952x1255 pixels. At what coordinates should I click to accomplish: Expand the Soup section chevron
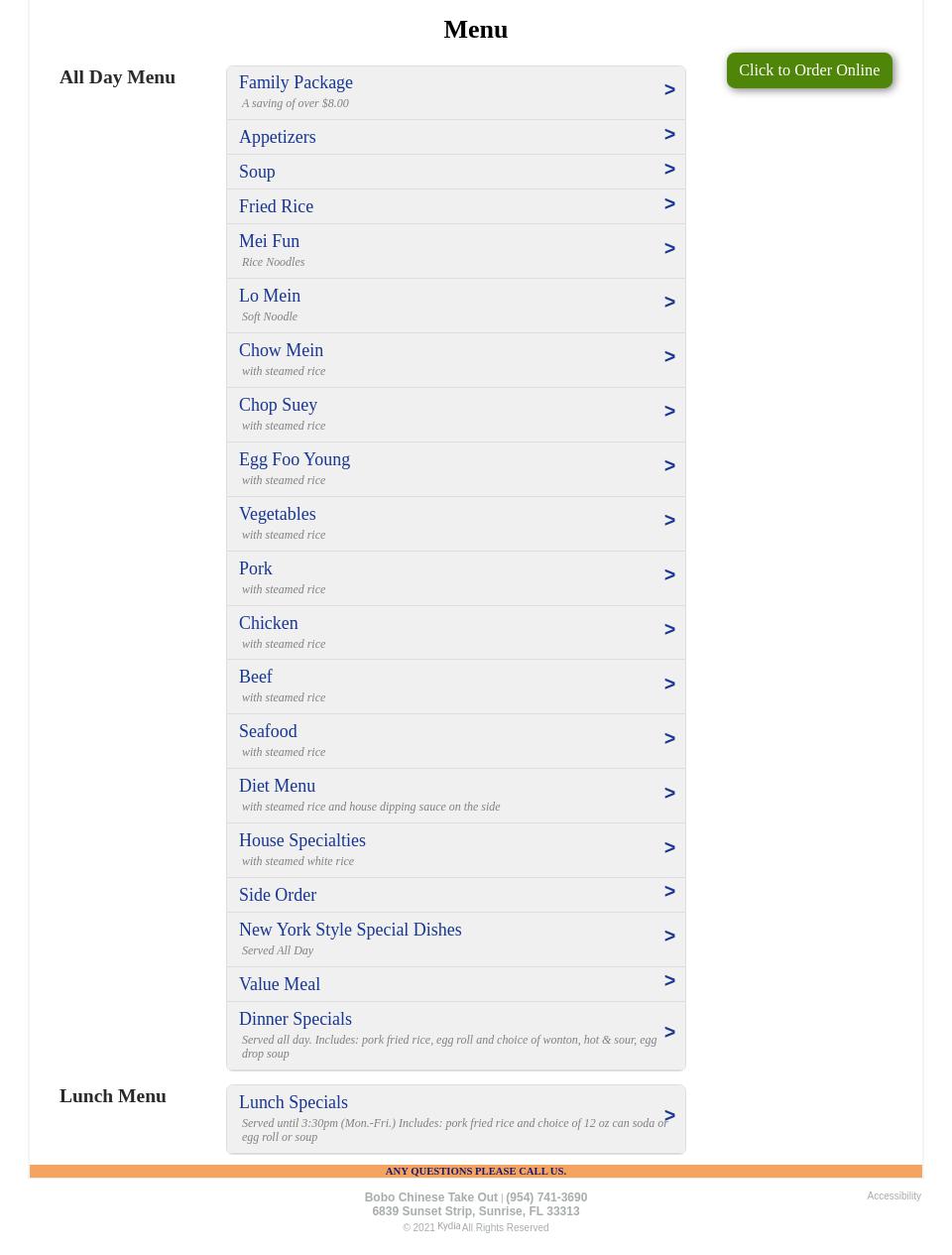pyautogui.click(x=669, y=170)
